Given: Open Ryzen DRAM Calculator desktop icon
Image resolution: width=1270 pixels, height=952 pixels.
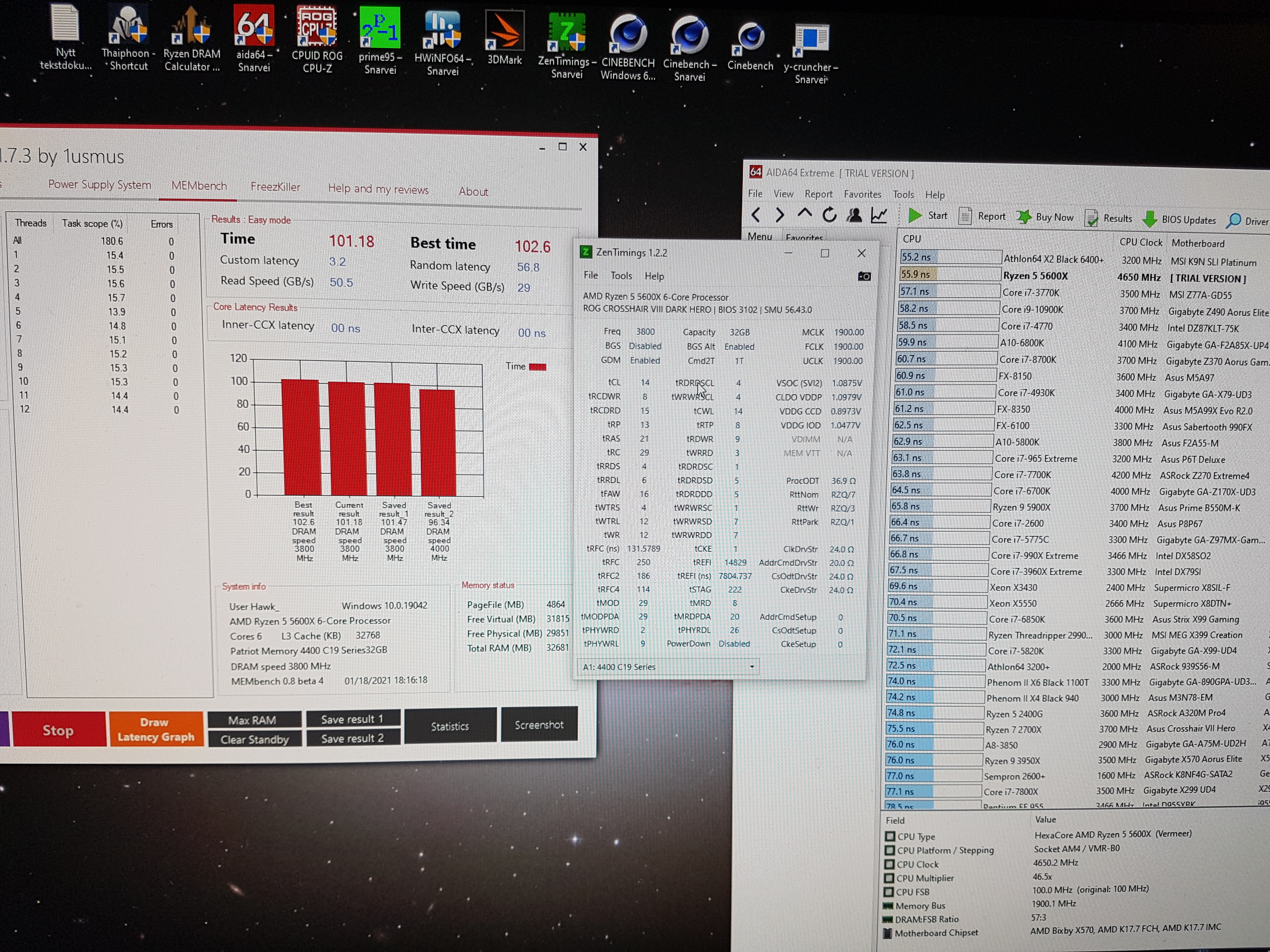Looking at the screenshot, I should coord(191,39).
